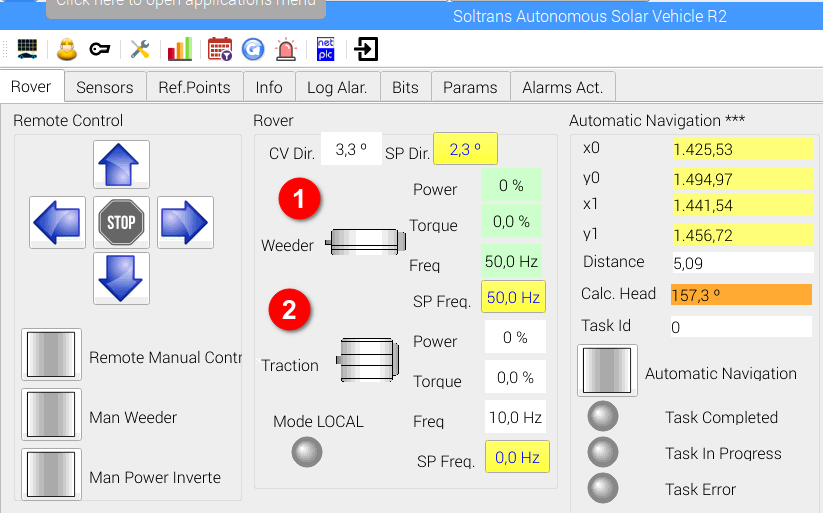Click the Task In Progress indicator light

coord(603,452)
